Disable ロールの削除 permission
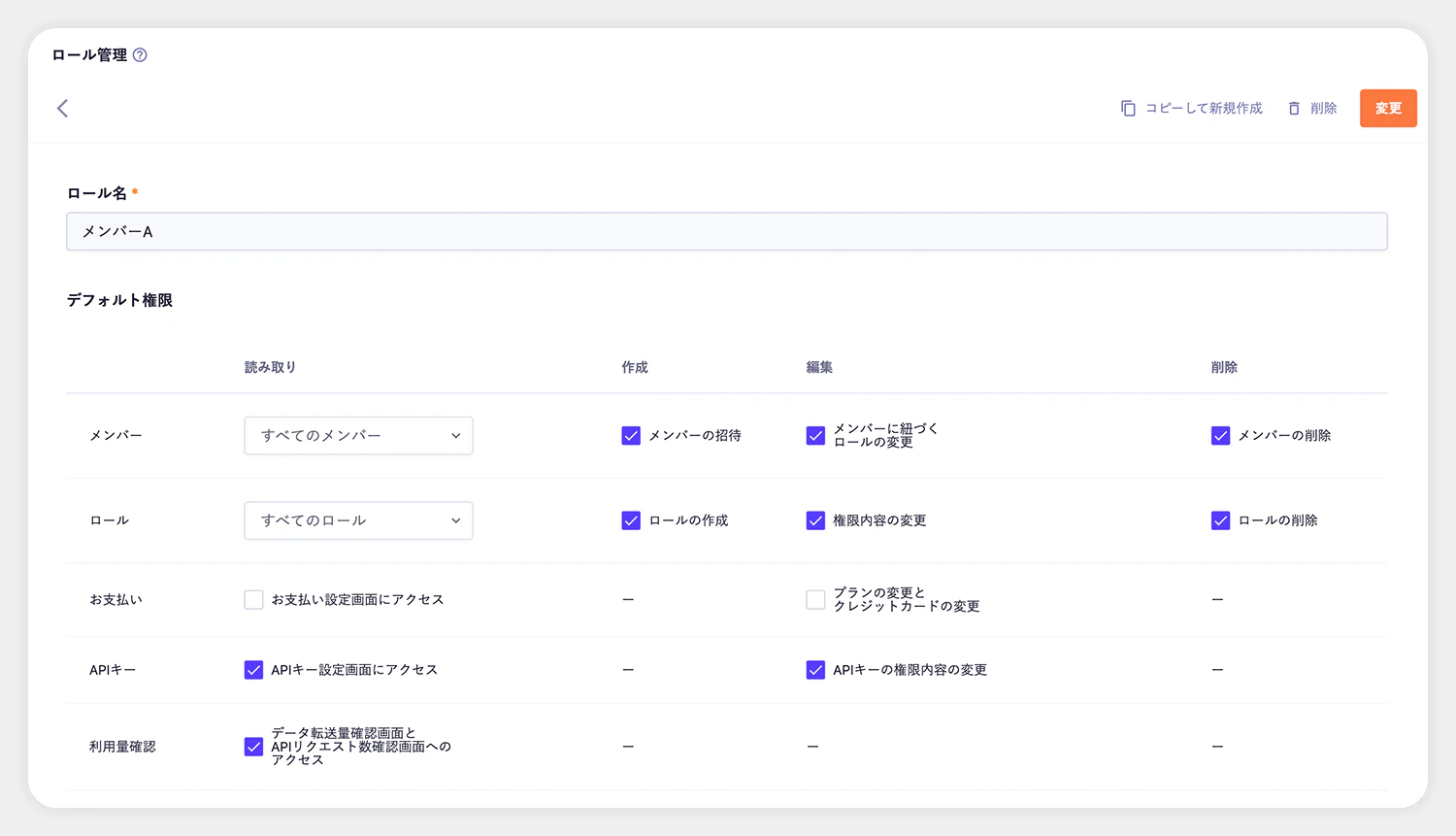The image size is (1456, 836). click(1220, 520)
